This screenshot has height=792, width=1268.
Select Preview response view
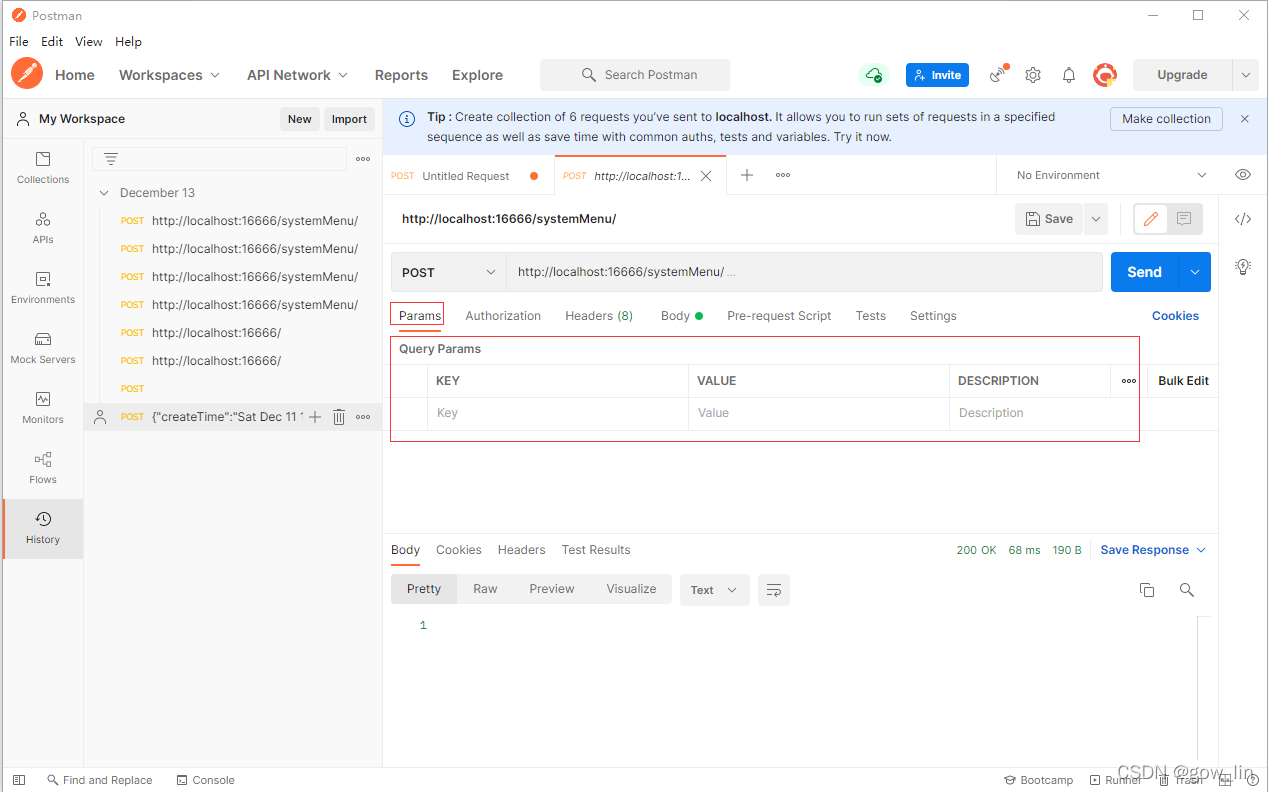click(552, 589)
